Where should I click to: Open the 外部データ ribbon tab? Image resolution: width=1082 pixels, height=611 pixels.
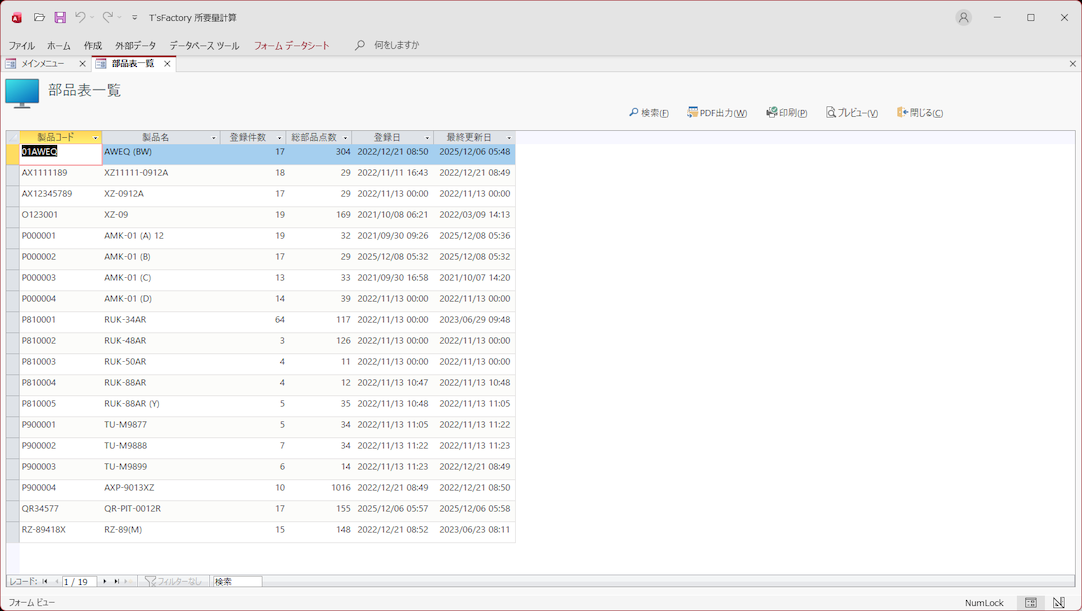[x=135, y=46]
